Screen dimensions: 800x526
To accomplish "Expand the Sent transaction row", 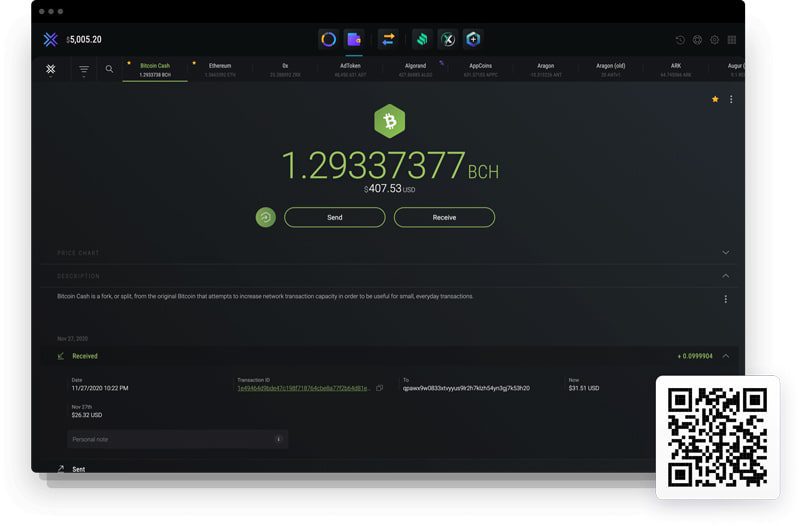I will tap(79, 469).
